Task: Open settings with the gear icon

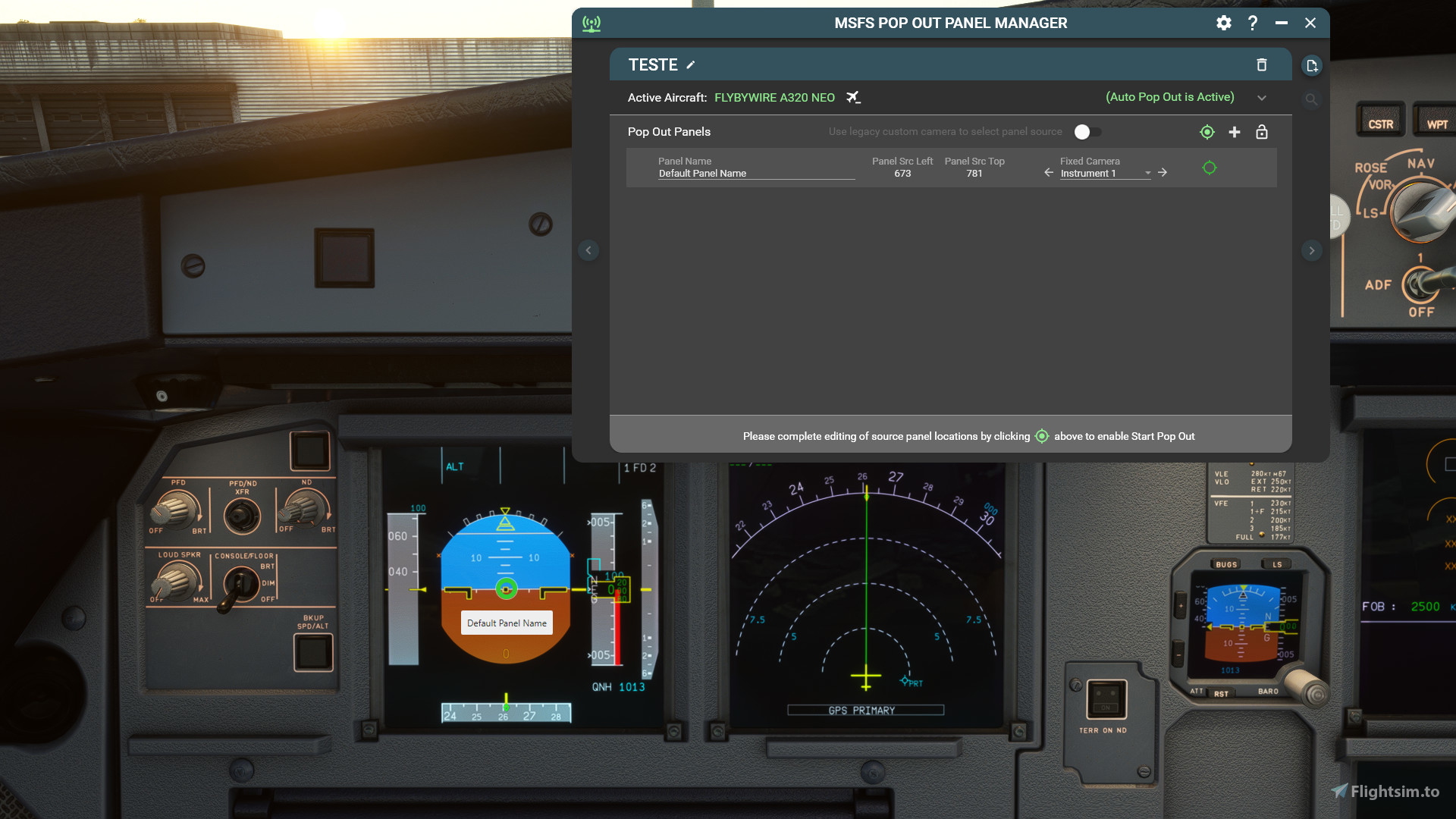Action: 1223,23
